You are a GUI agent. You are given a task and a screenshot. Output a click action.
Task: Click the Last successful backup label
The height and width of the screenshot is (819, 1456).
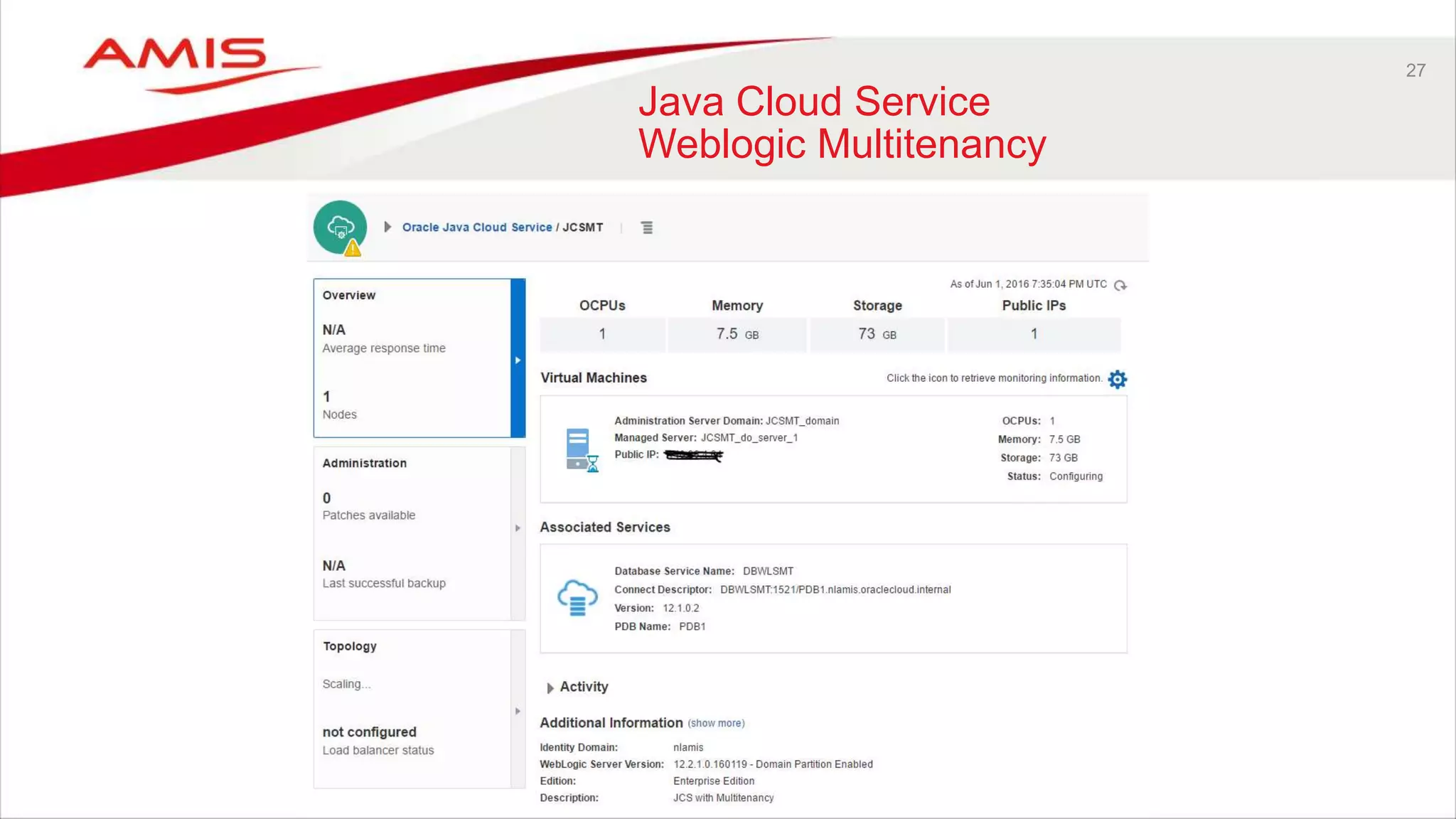(384, 583)
